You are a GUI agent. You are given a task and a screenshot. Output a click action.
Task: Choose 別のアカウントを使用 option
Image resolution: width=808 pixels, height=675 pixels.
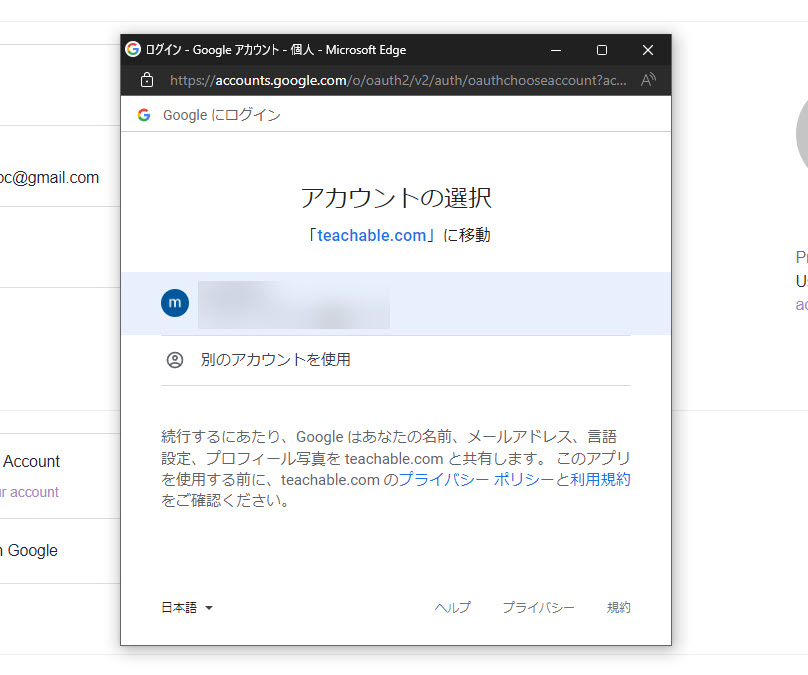[396, 360]
